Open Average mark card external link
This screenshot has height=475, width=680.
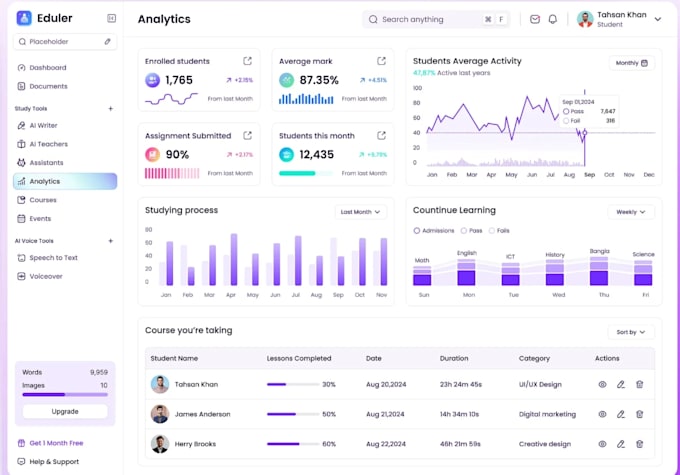click(381, 61)
